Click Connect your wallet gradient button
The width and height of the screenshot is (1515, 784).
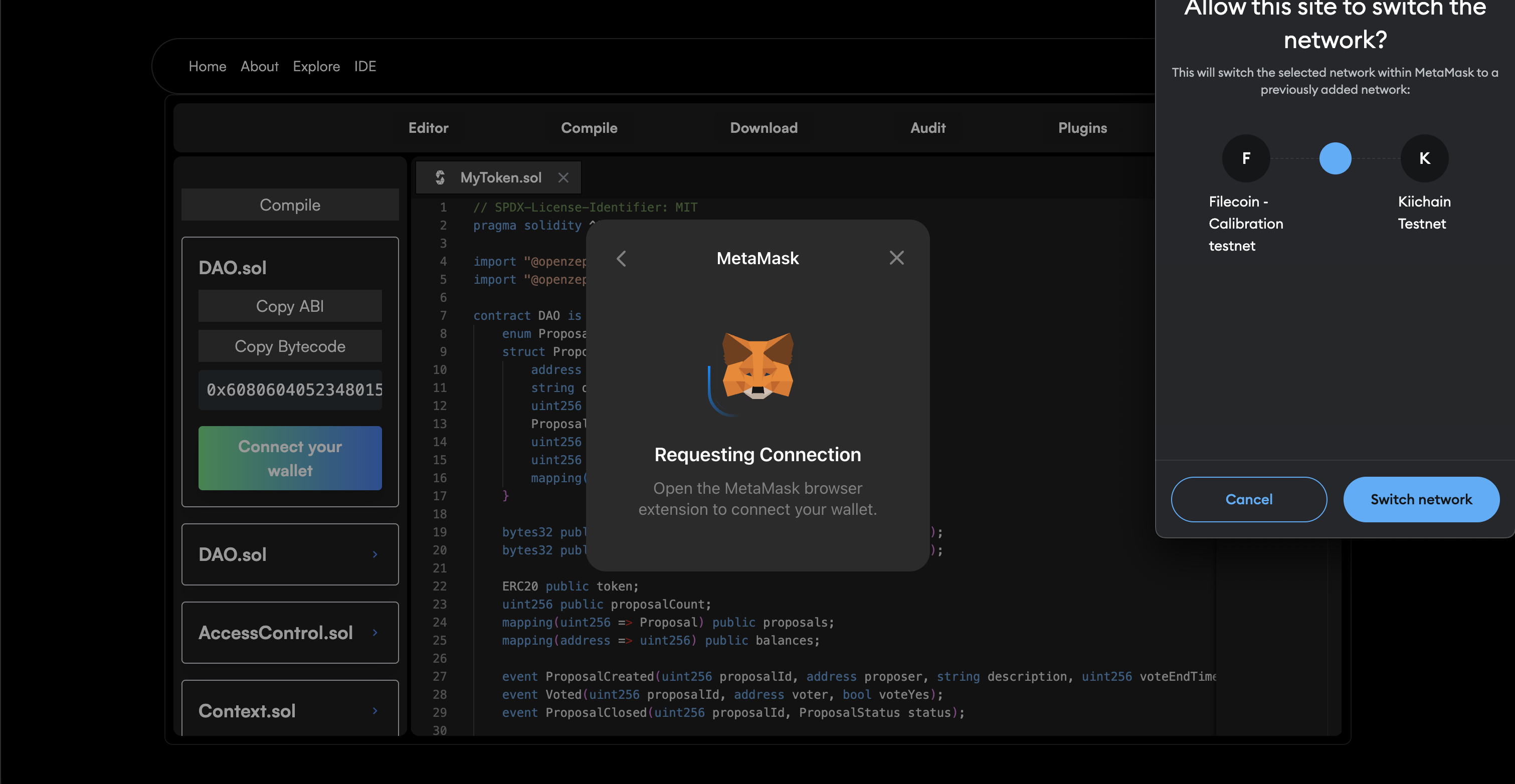point(290,458)
